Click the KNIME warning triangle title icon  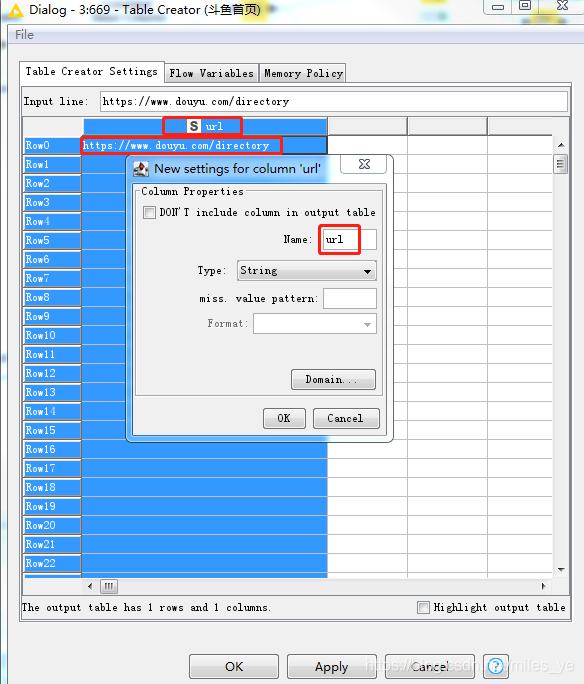point(16,10)
